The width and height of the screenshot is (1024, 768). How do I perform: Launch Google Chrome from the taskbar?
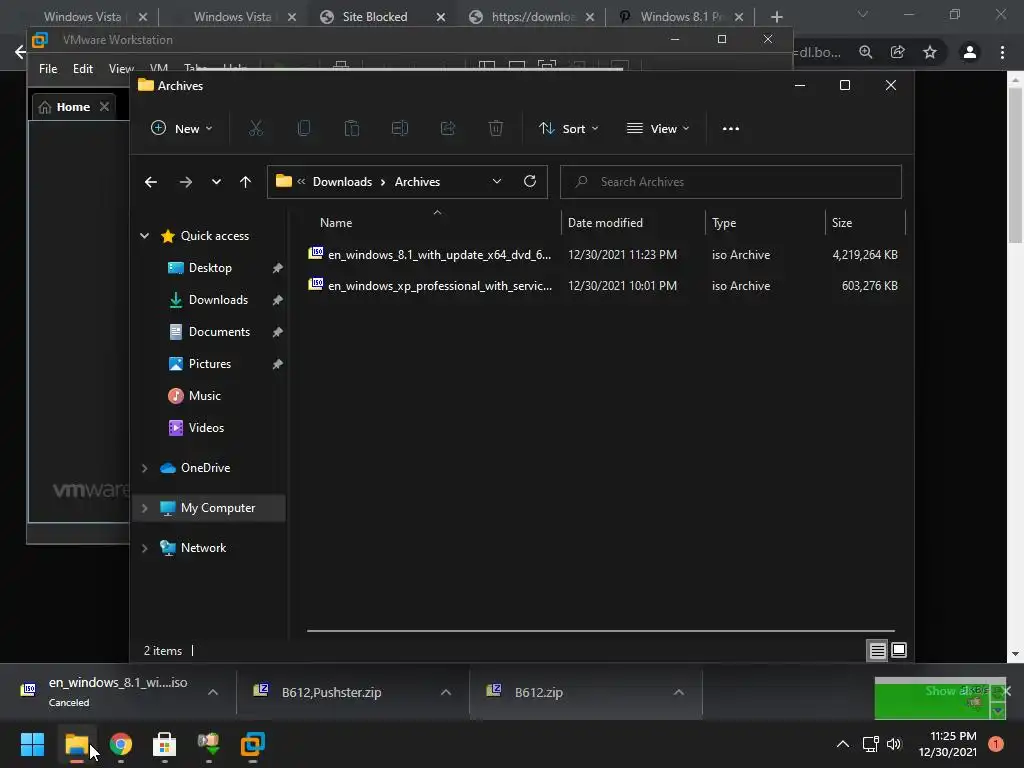click(x=120, y=744)
